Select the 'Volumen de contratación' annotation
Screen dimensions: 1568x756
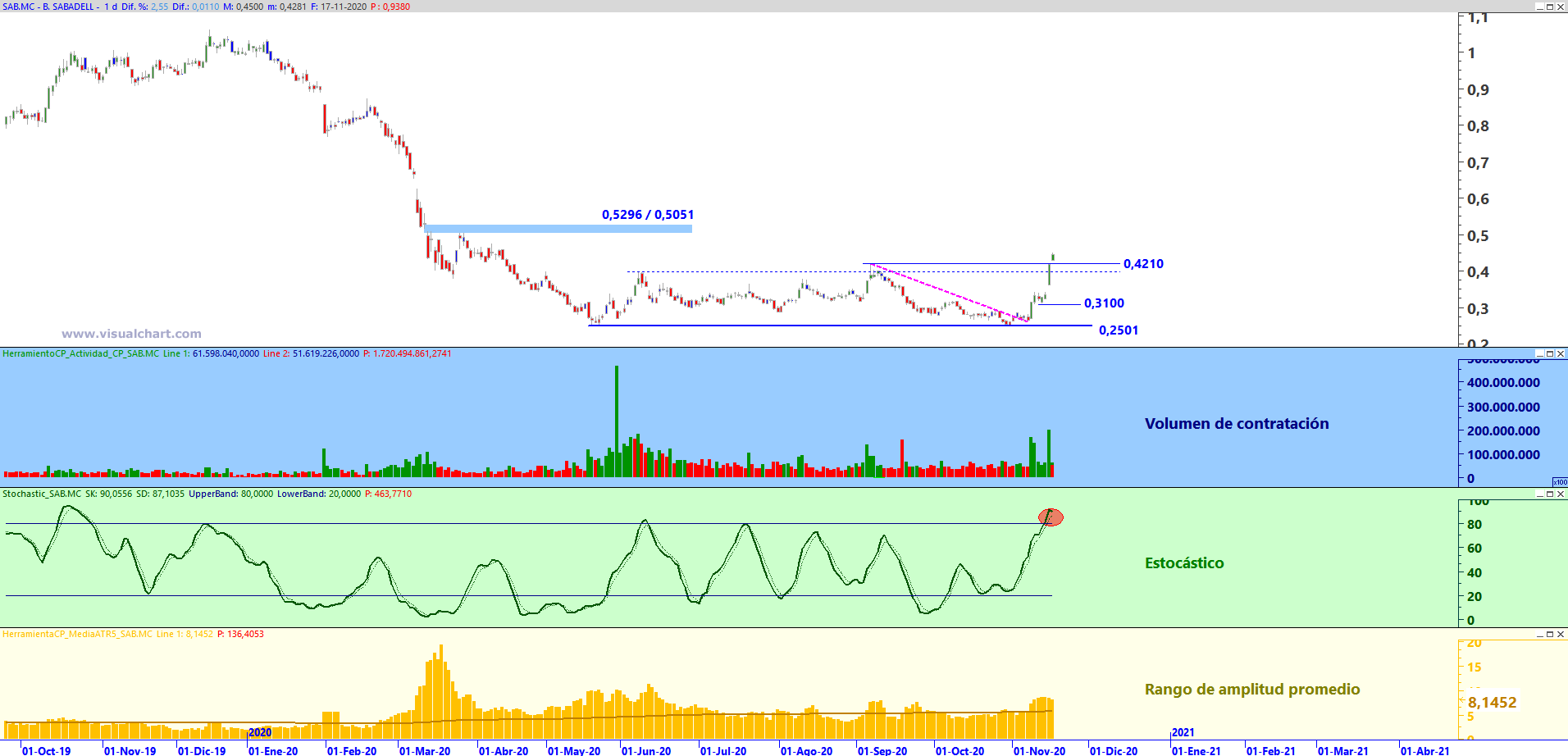[1237, 424]
